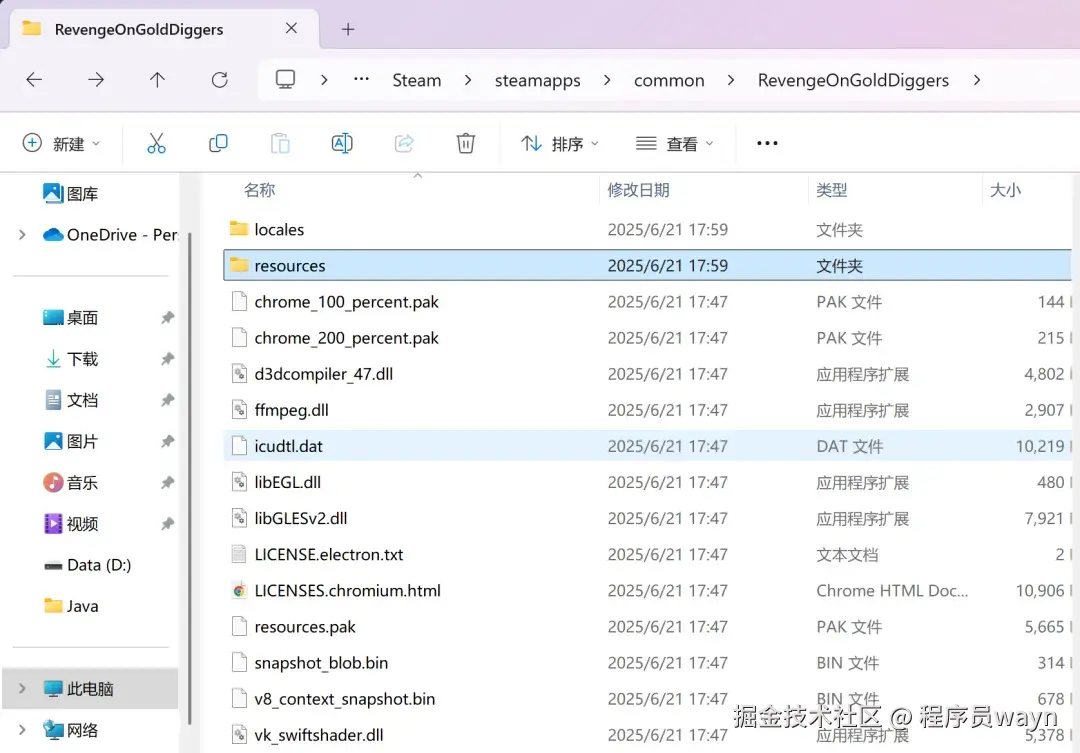Unpin 桌面 from quick access

click(167, 318)
